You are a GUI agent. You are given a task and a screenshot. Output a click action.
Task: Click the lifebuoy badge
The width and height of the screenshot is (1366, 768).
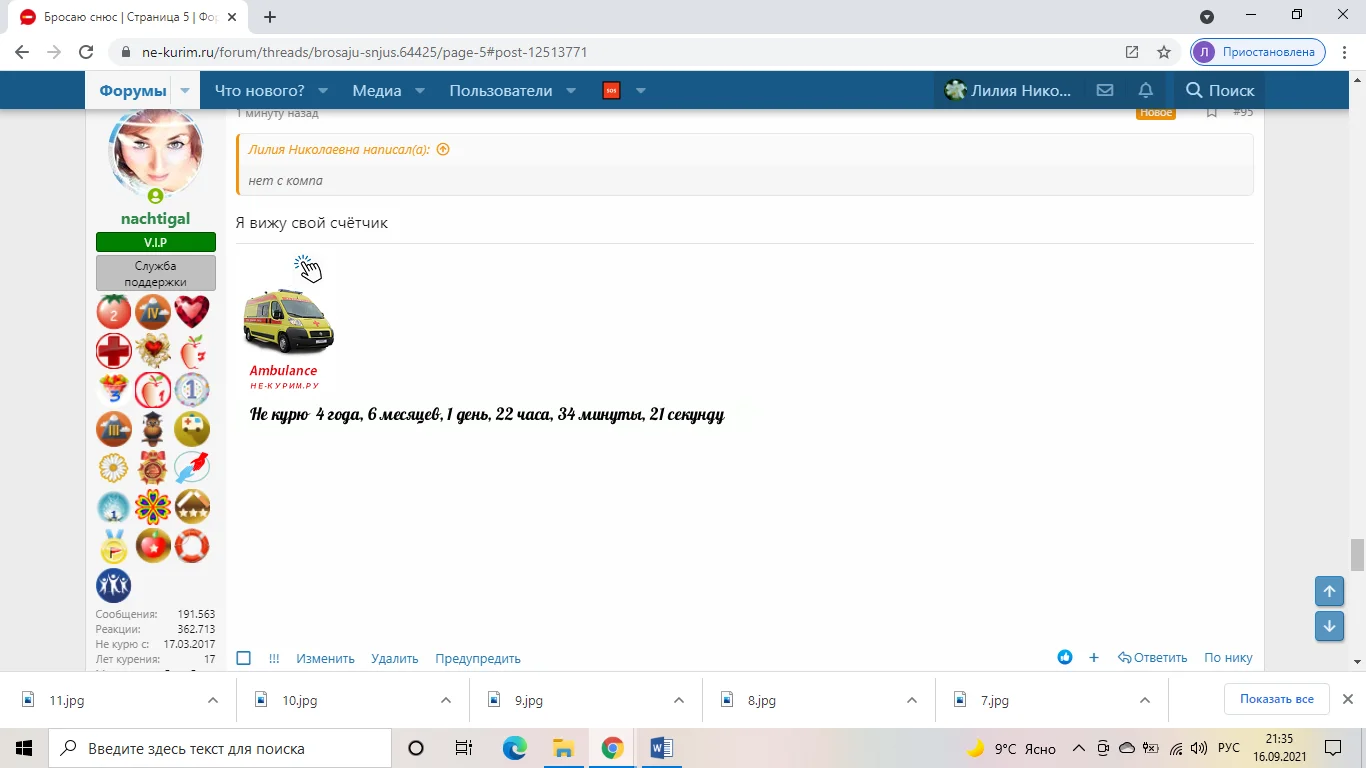point(192,546)
